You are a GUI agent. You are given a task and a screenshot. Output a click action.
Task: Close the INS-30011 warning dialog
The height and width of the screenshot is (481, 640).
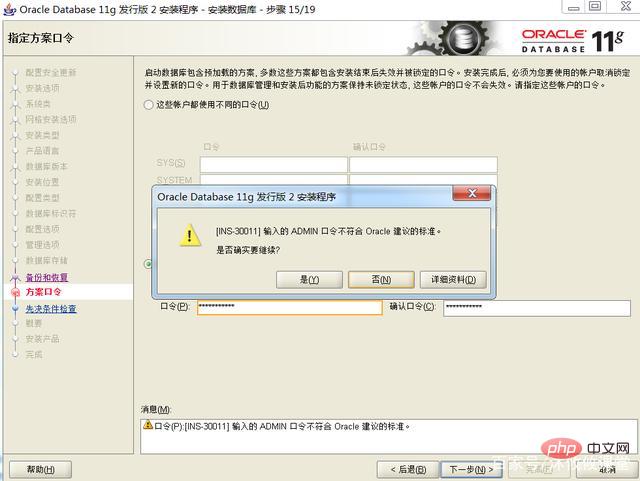tap(472, 193)
